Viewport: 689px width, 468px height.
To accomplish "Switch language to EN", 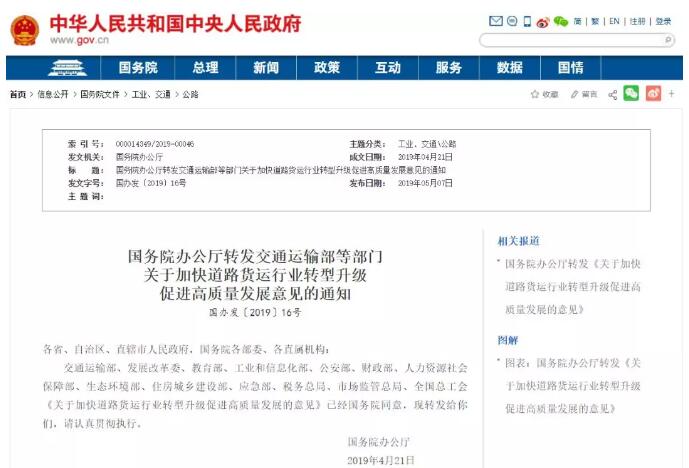I will (x=614, y=21).
